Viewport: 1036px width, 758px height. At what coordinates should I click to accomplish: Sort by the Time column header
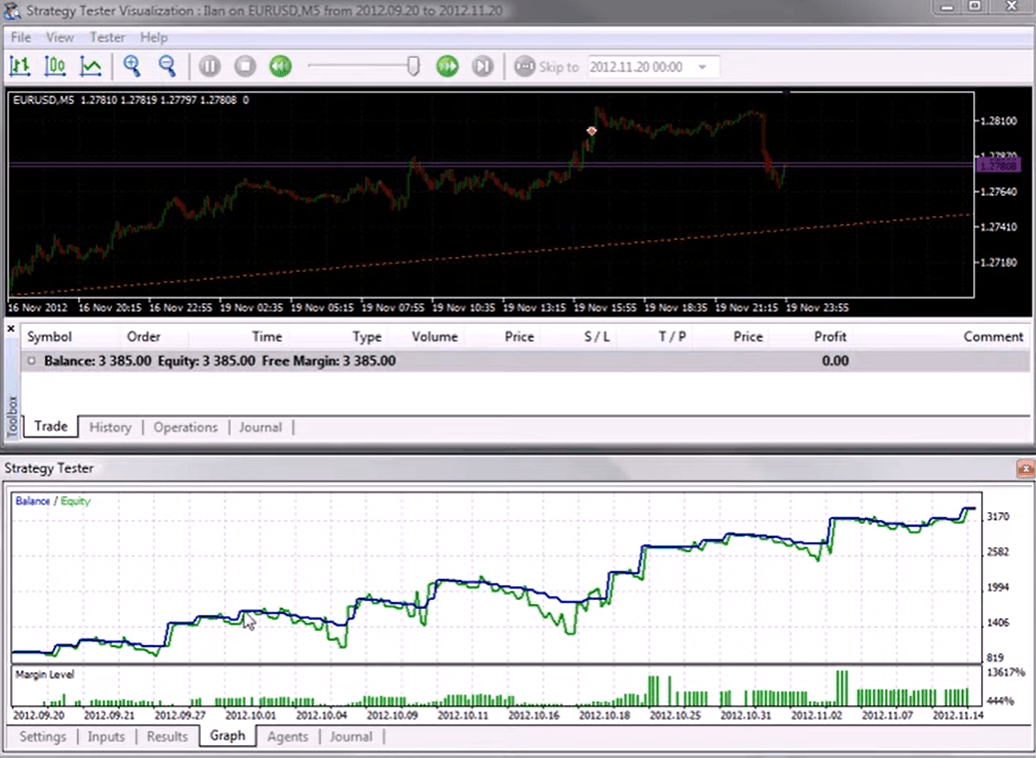267,336
